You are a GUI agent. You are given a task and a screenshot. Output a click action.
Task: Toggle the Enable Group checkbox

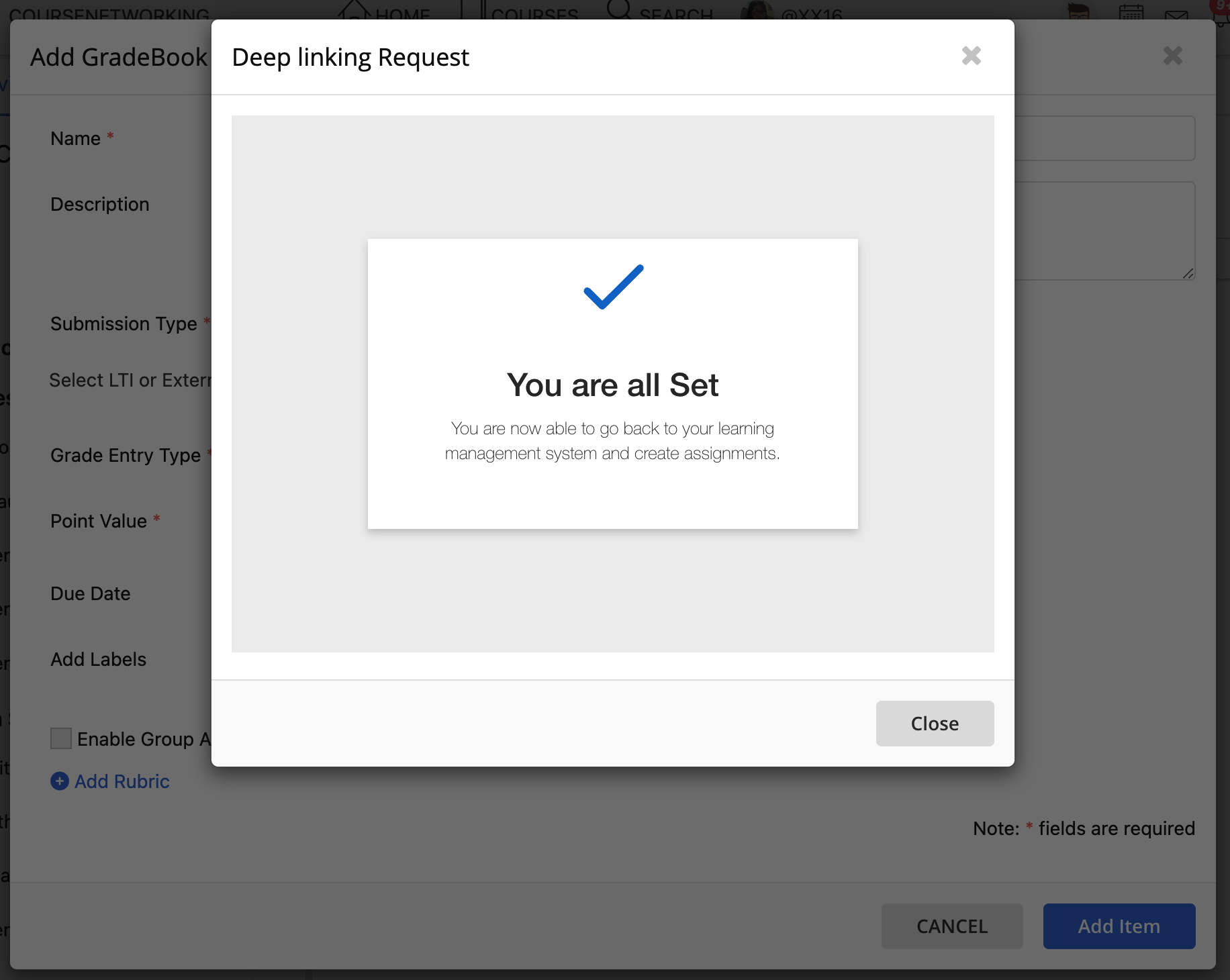pyautogui.click(x=61, y=738)
